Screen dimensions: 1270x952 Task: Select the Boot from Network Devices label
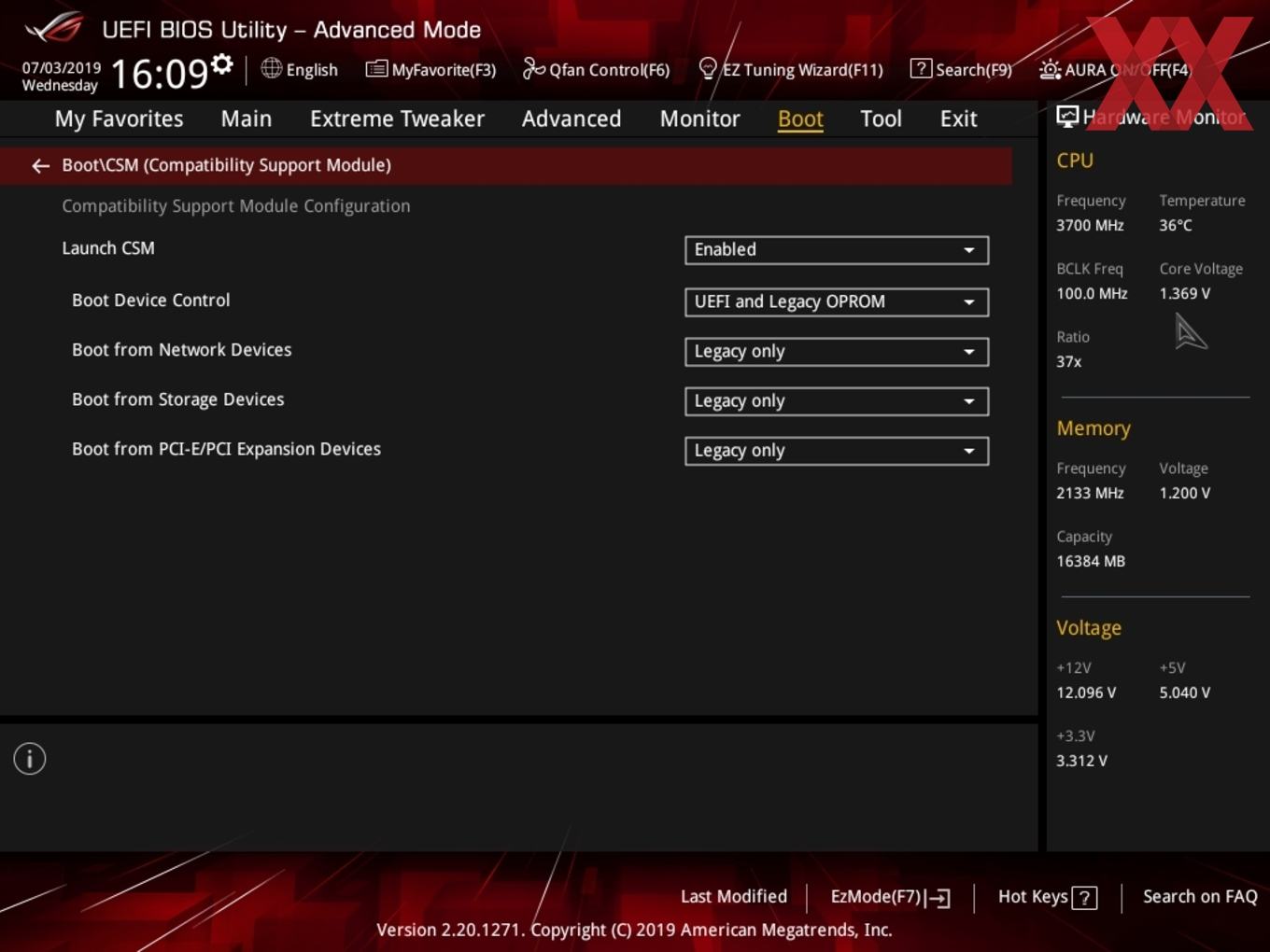(182, 350)
